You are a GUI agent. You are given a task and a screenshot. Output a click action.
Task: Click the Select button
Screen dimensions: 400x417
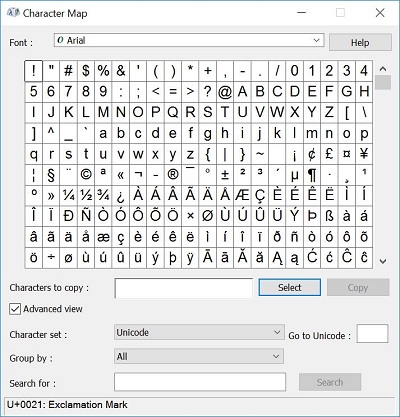(290, 287)
